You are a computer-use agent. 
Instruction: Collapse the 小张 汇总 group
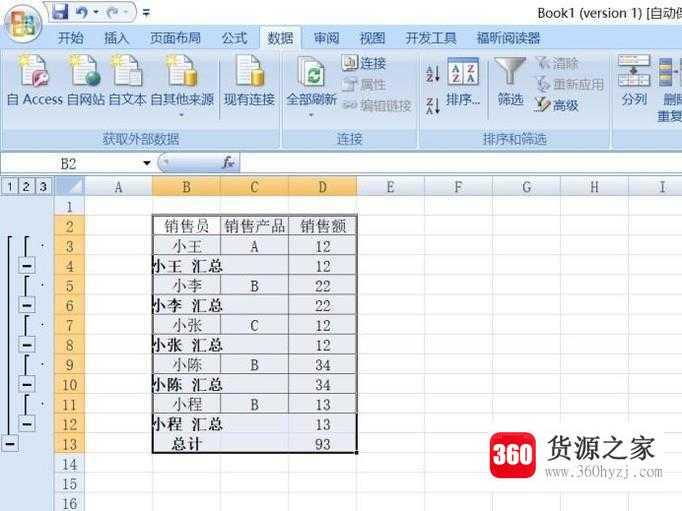(27, 344)
